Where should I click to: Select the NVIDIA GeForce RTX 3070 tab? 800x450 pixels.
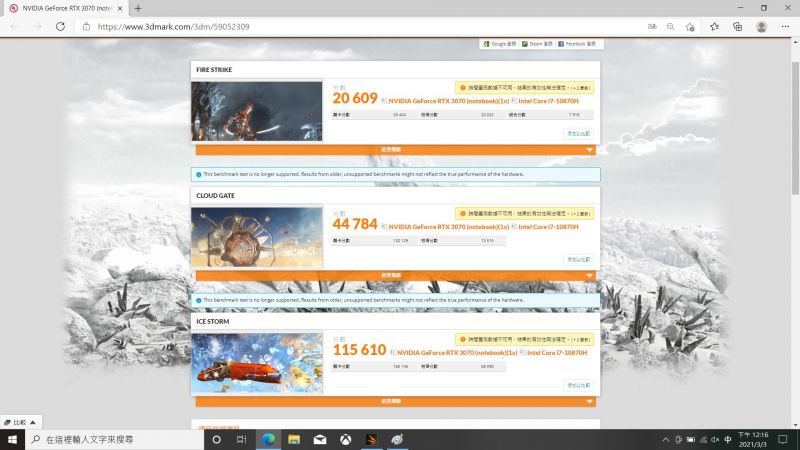pos(66,9)
